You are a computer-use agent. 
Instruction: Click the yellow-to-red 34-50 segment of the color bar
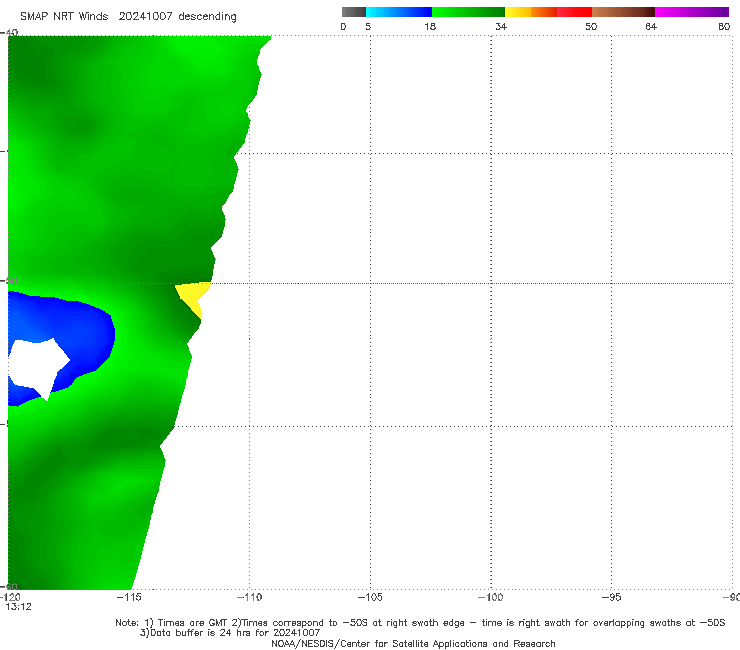point(548,12)
